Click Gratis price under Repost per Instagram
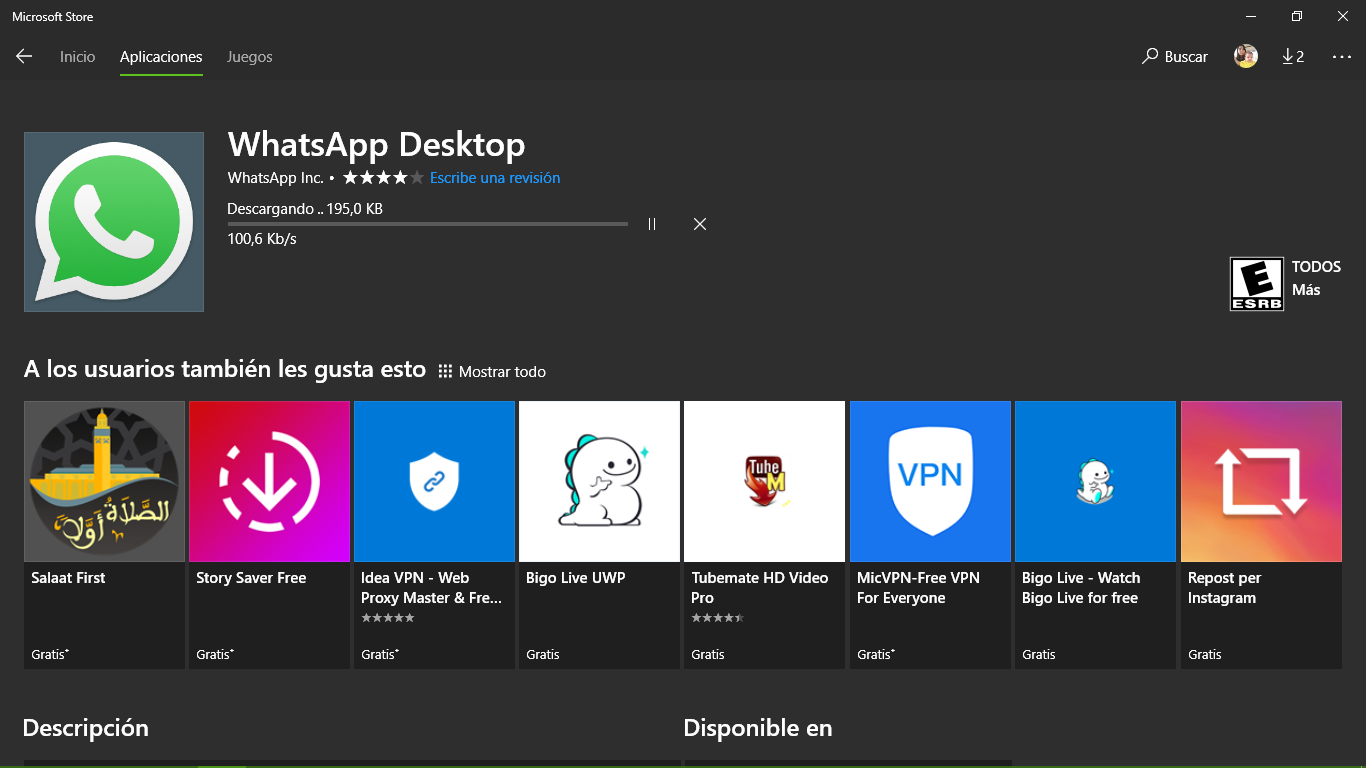1366x768 pixels. pyautogui.click(x=1205, y=654)
